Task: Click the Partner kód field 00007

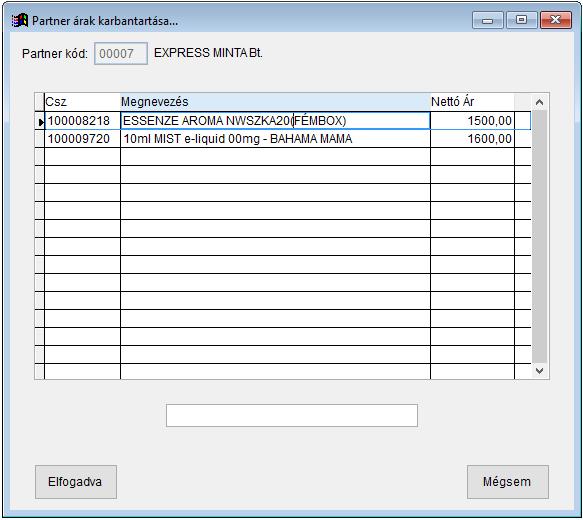Action: coord(121,54)
